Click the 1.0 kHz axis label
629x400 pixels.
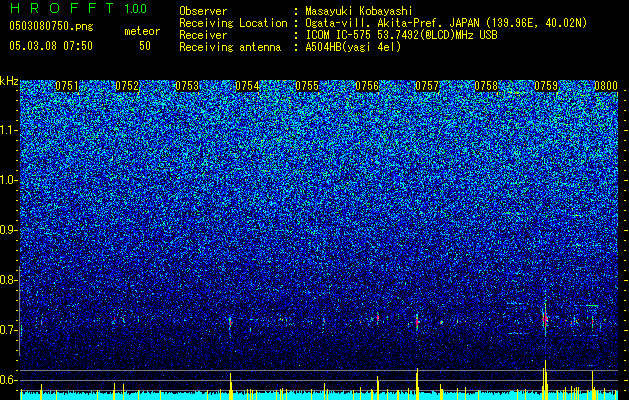pos(9,180)
